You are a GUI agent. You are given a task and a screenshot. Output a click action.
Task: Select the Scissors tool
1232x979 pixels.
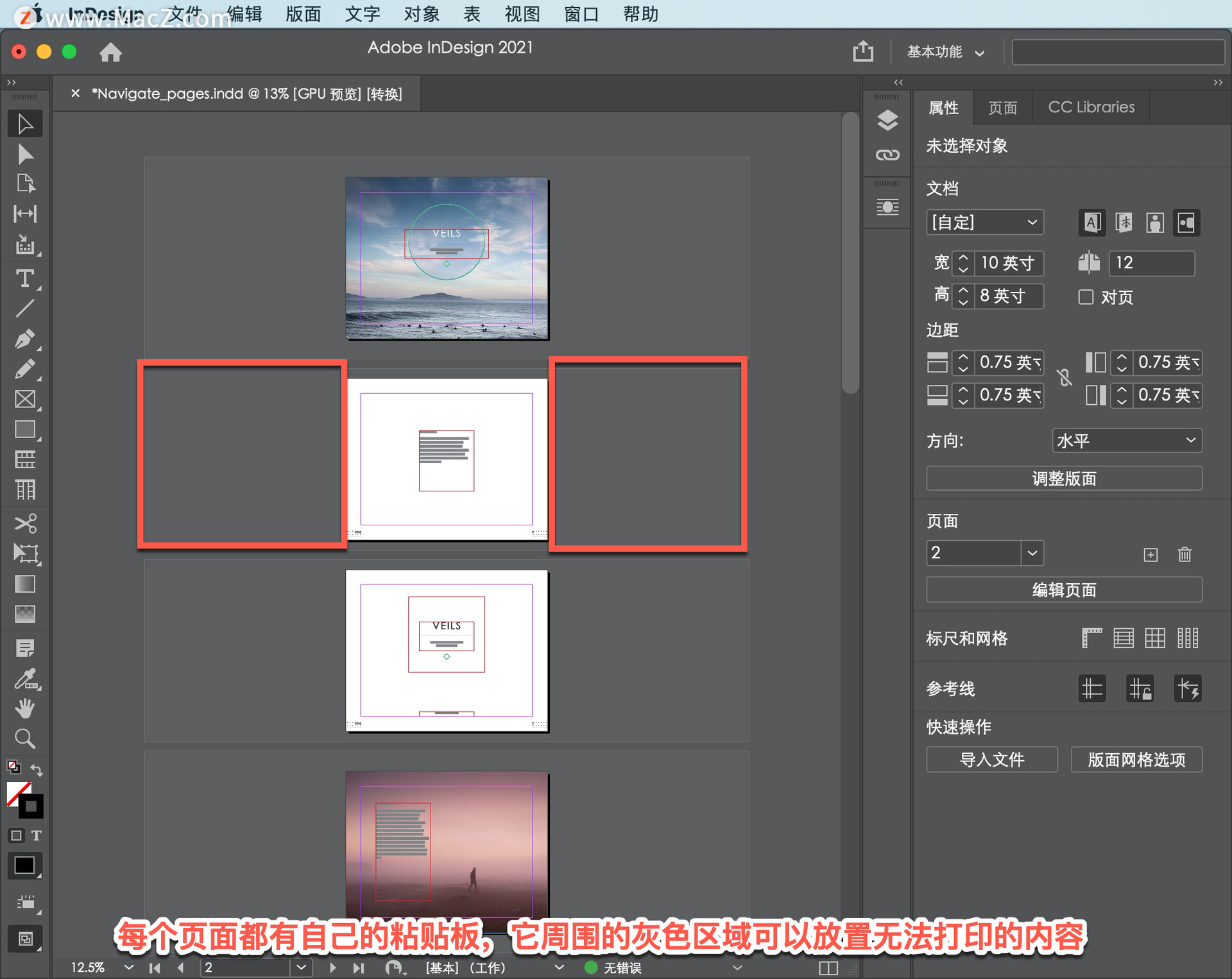tap(25, 524)
